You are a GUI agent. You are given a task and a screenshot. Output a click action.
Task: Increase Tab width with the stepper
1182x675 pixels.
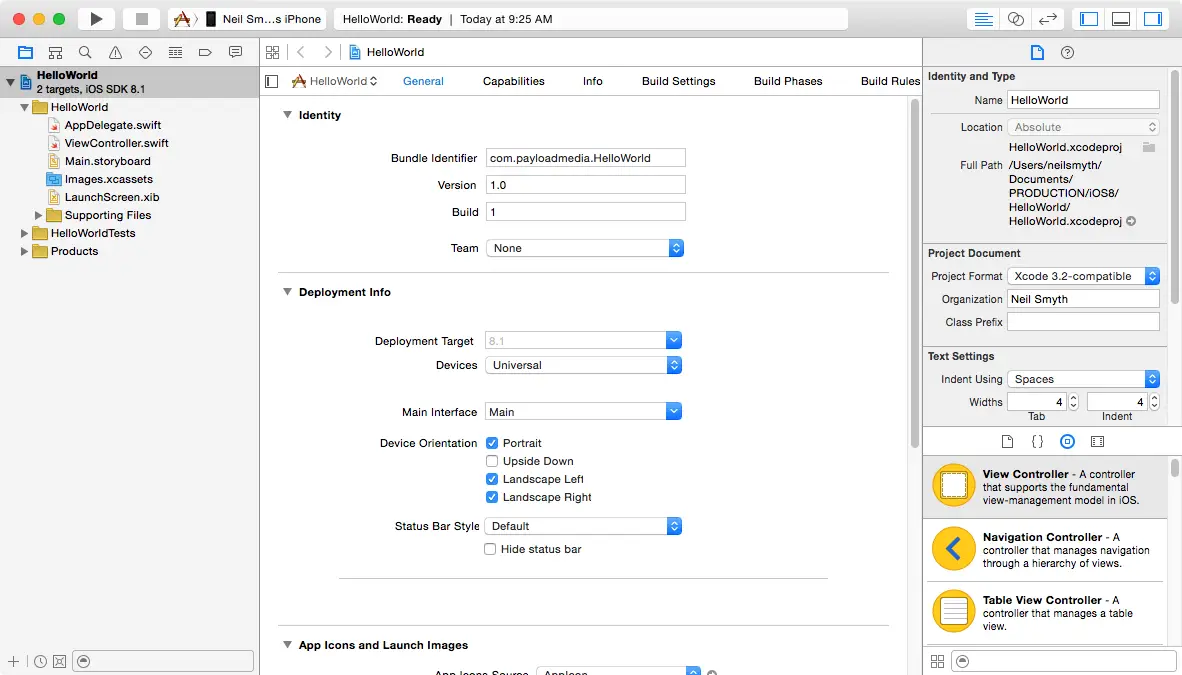1073,398
